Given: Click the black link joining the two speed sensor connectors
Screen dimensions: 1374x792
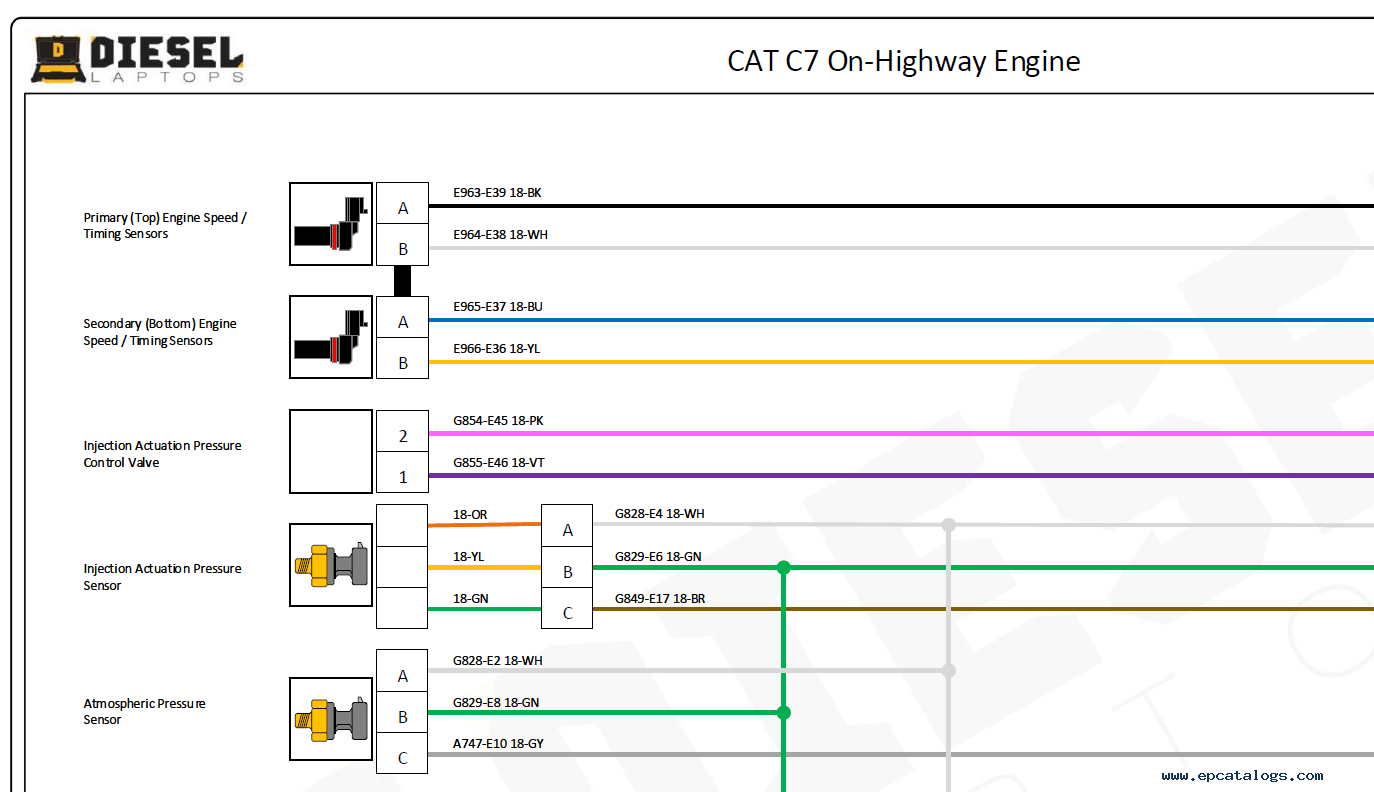Looking at the screenshot, I should (402, 281).
